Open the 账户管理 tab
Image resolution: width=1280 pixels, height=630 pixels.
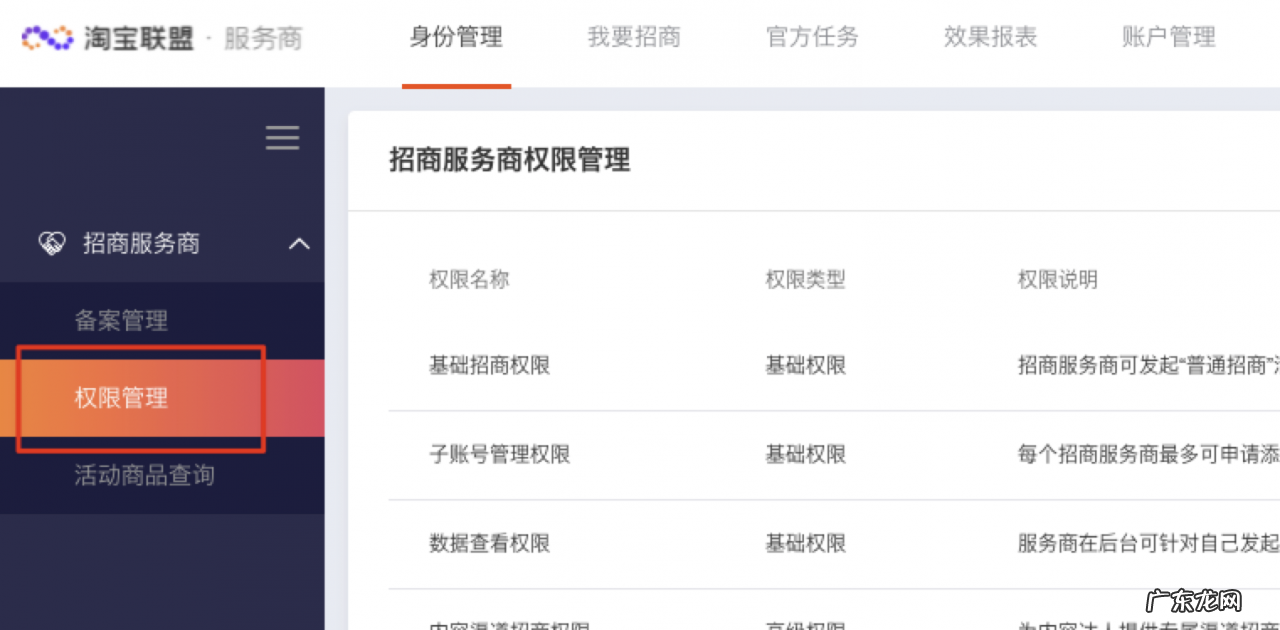click(x=1168, y=38)
